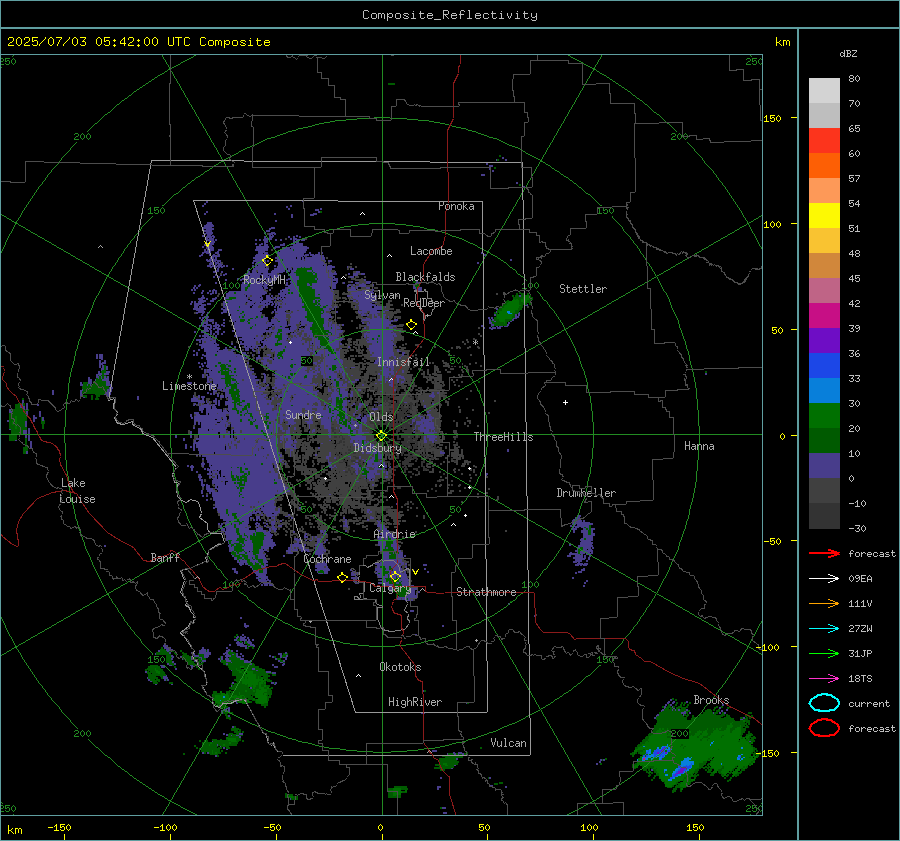Screen dimensions: 900x841
Task: Click the HighRiver city label
Action: pyautogui.click(x=415, y=702)
